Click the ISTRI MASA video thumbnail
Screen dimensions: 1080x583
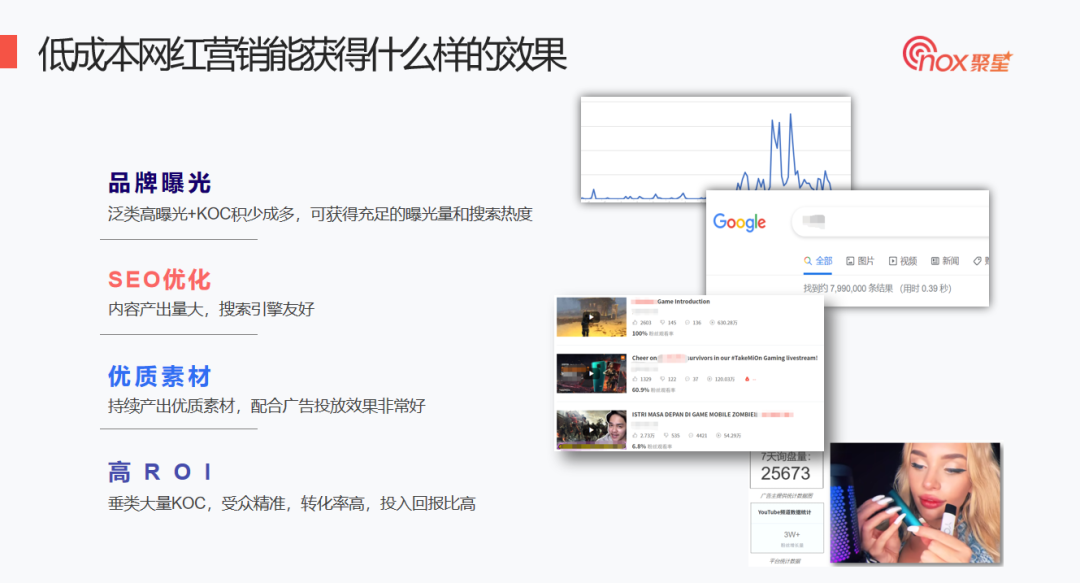592,426
